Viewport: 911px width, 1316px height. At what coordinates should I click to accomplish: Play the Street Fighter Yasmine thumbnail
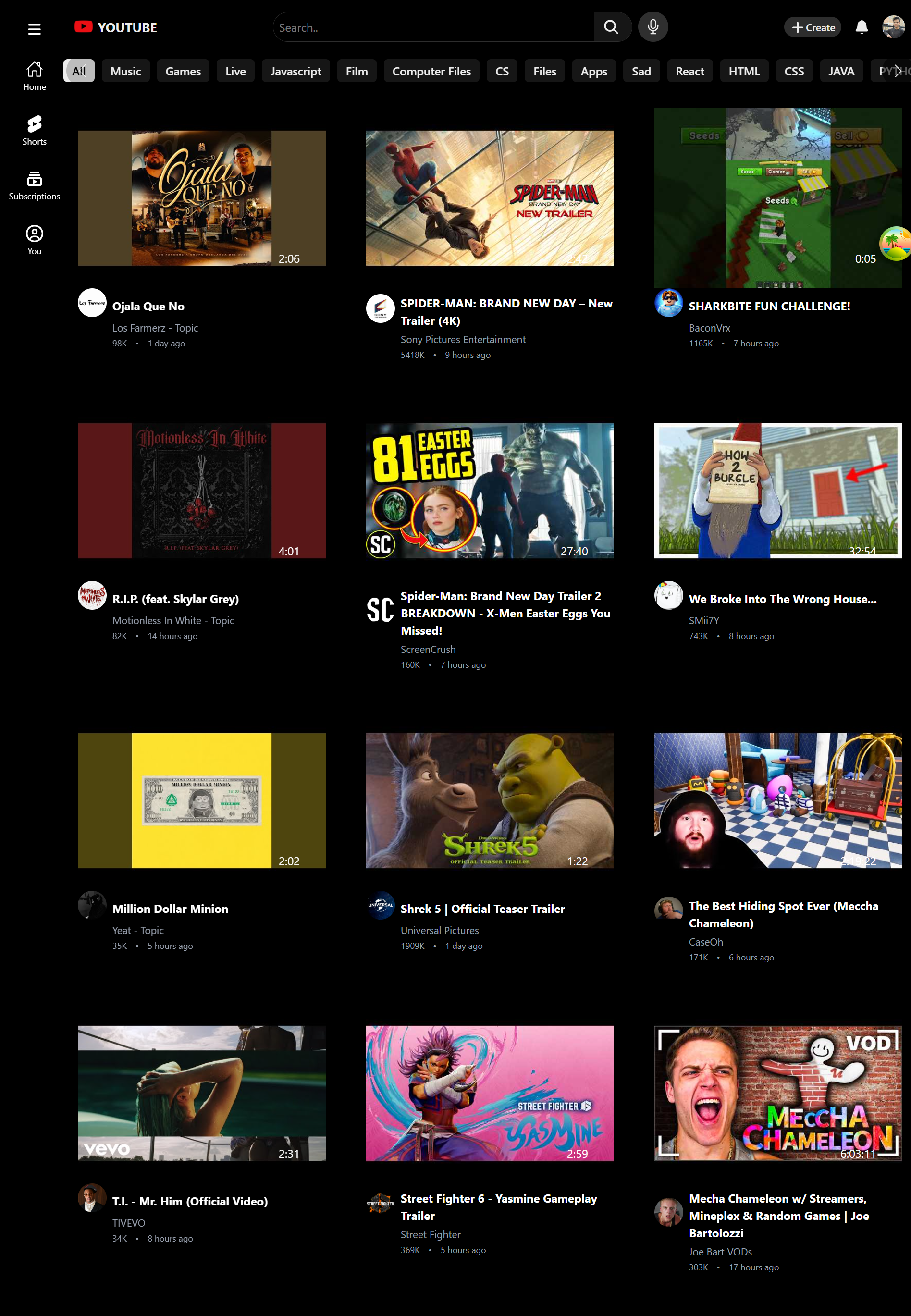pos(490,1094)
